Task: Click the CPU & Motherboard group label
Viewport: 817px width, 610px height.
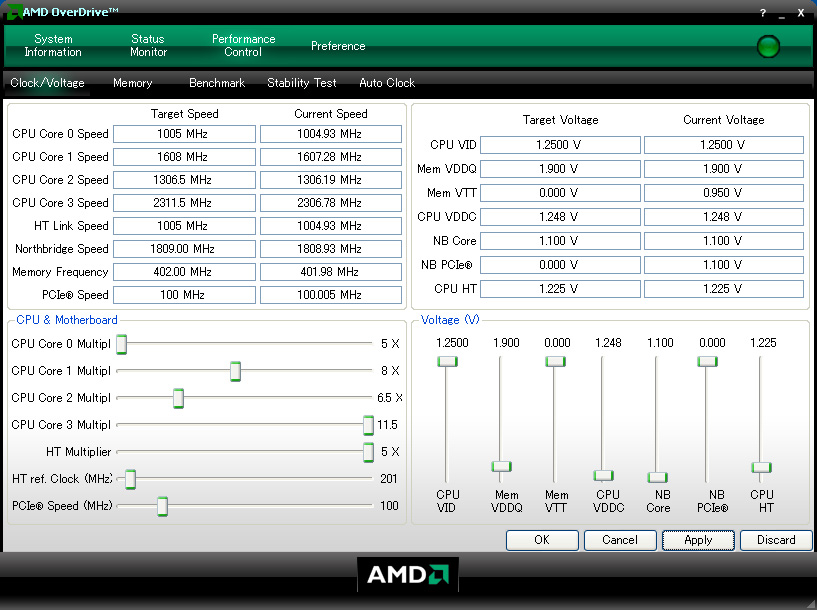Action: (67, 320)
